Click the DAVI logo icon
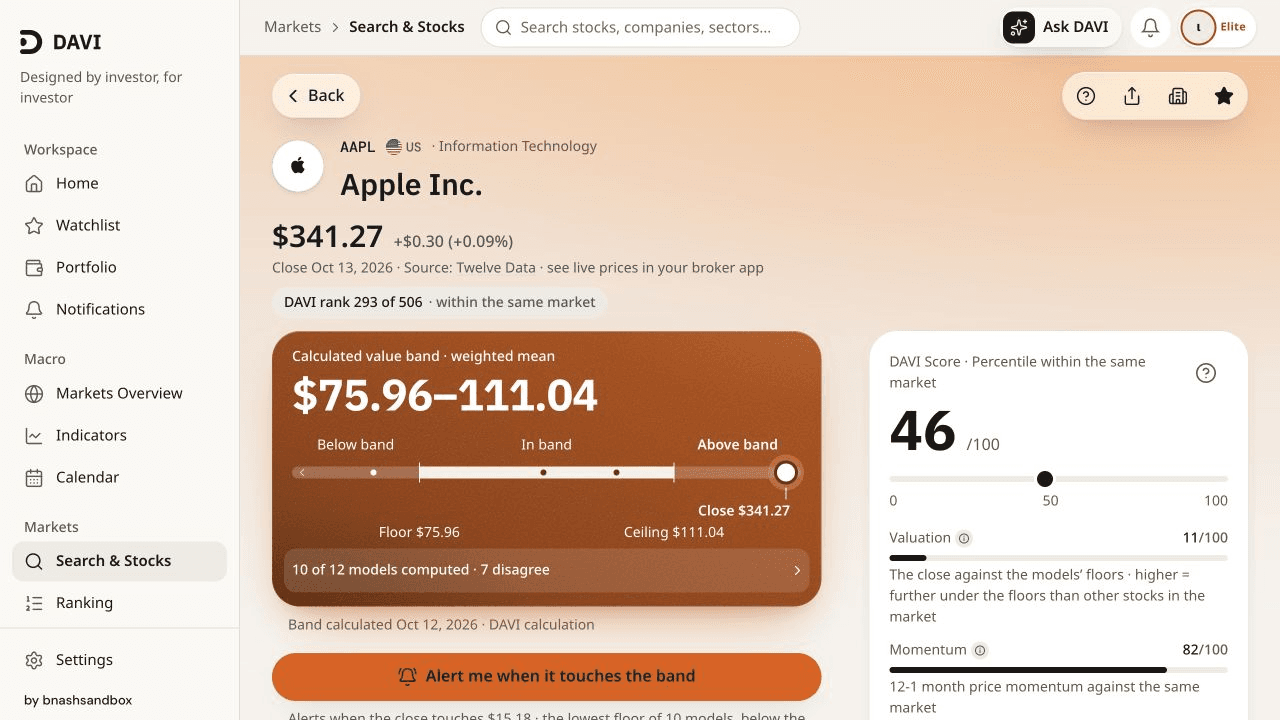Viewport: 1280px width, 720px height. (31, 42)
